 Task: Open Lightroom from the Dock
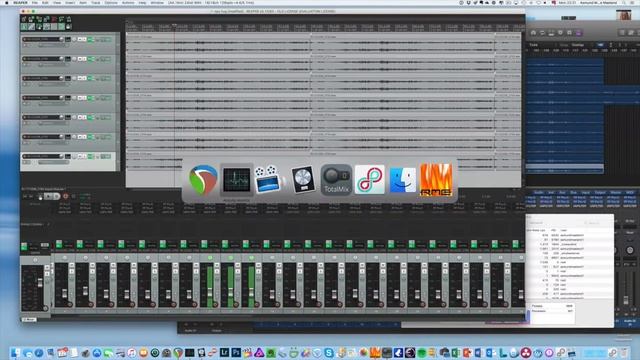pyautogui.click(x=224, y=353)
